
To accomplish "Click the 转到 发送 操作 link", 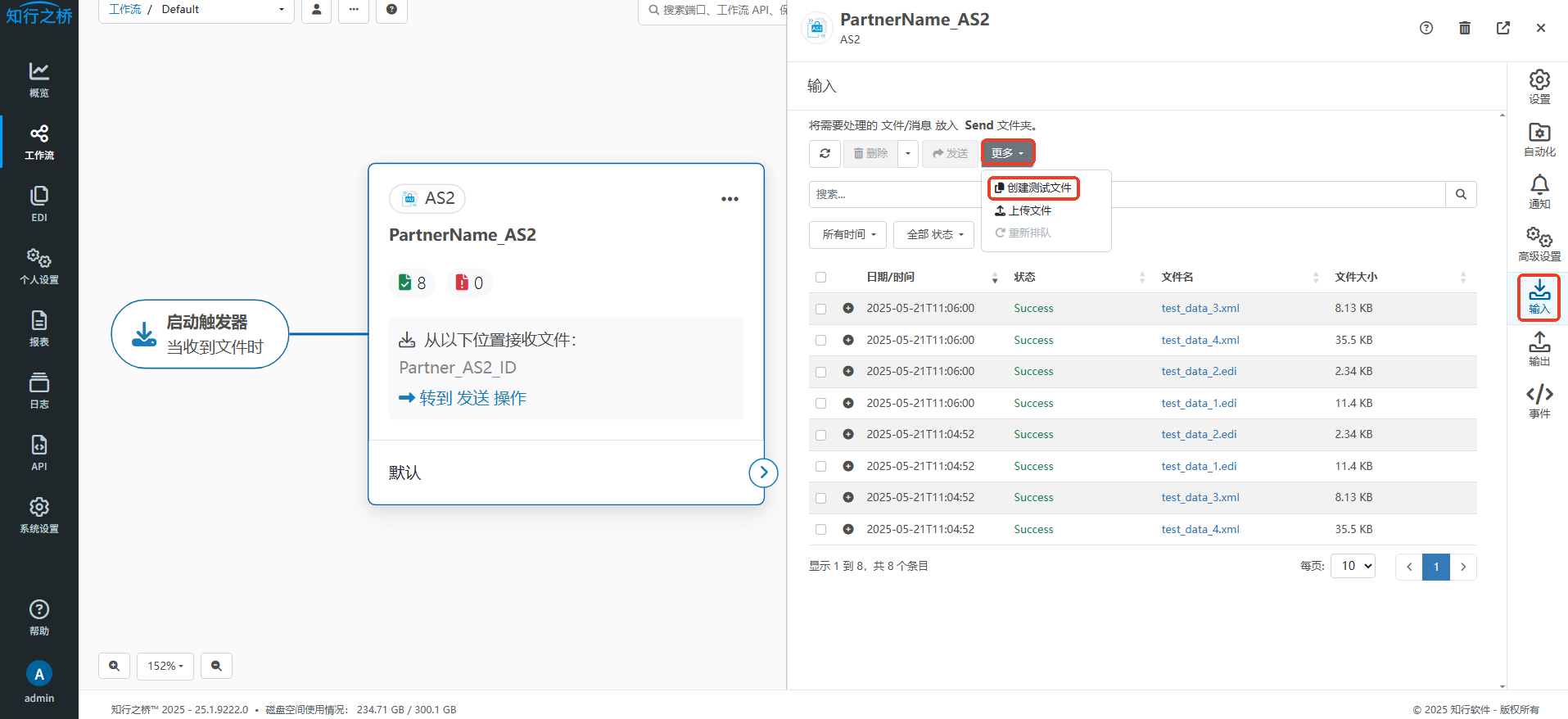I will pyautogui.click(x=463, y=398).
